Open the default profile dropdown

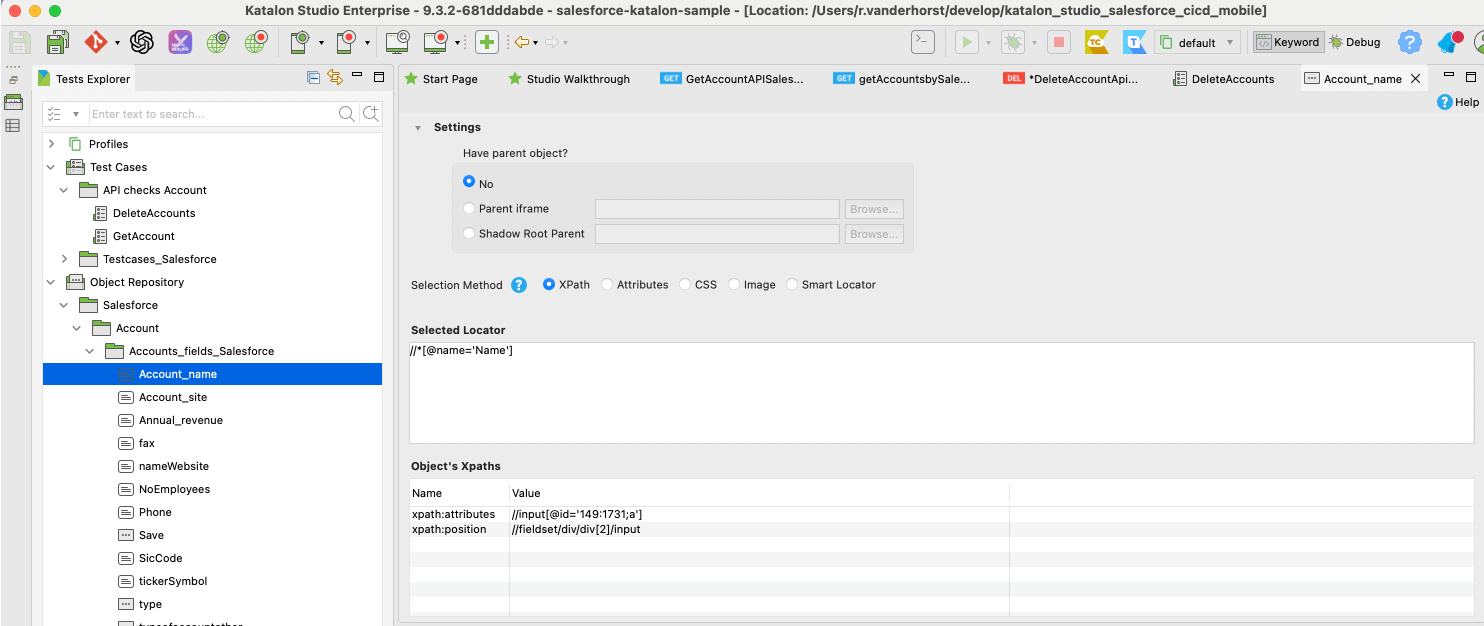coord(1197,42)
